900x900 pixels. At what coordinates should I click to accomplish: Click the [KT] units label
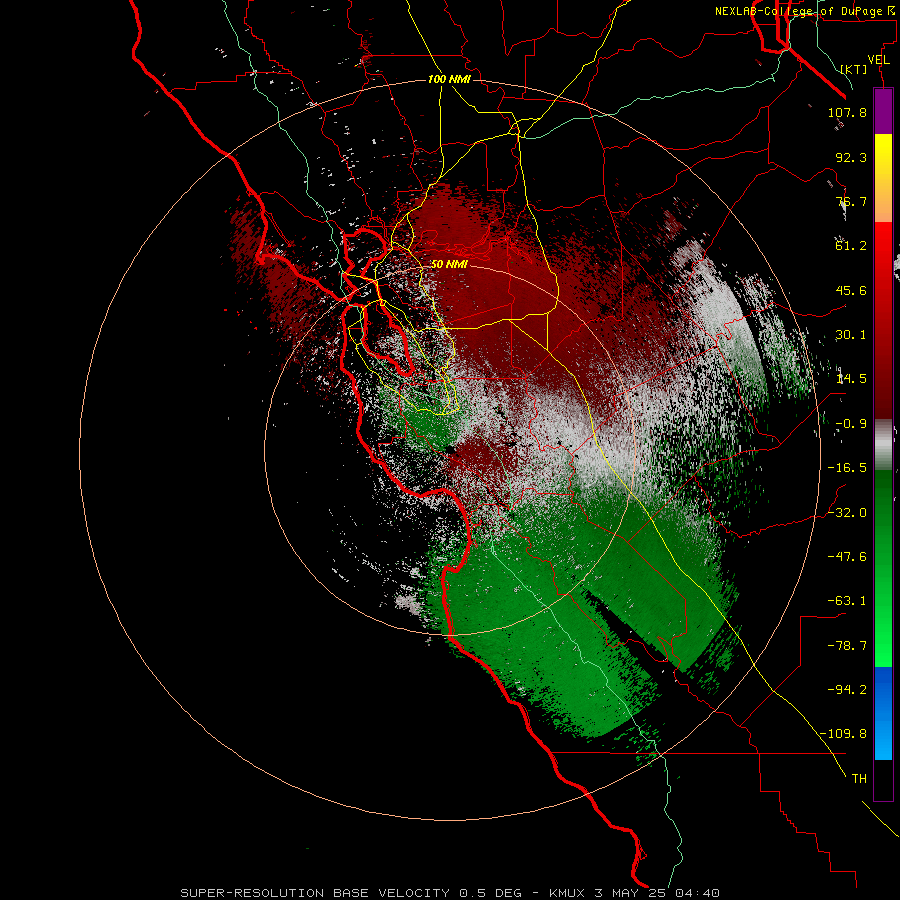(854, 69)
